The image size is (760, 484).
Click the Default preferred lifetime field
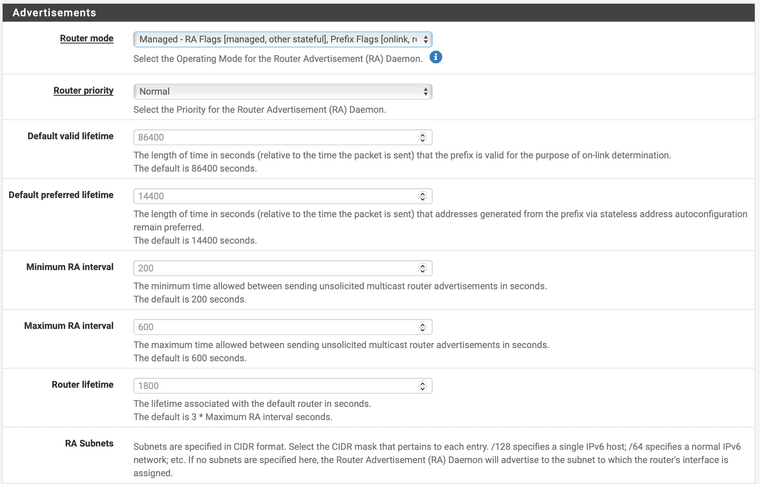pos(283,196)
